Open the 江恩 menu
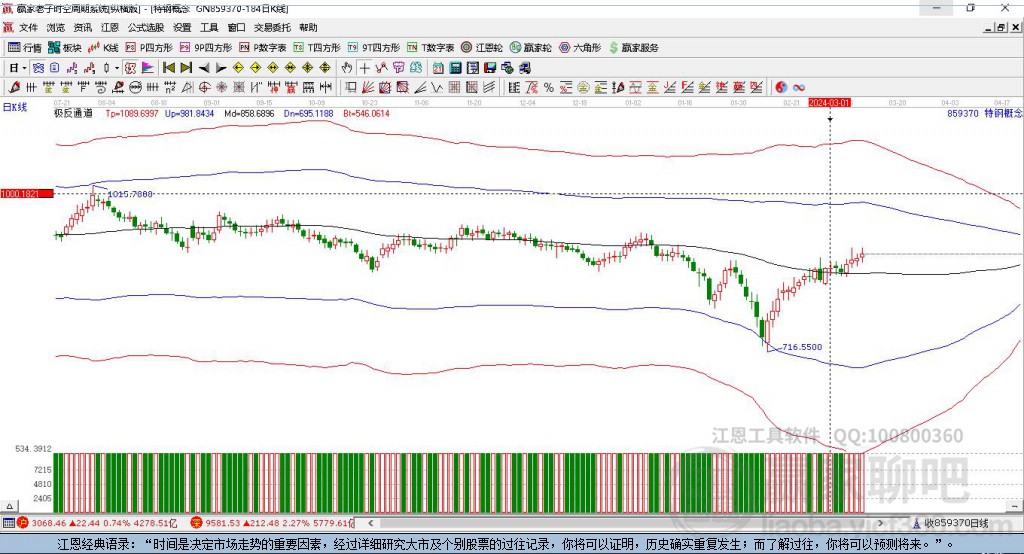 [110, 27]
